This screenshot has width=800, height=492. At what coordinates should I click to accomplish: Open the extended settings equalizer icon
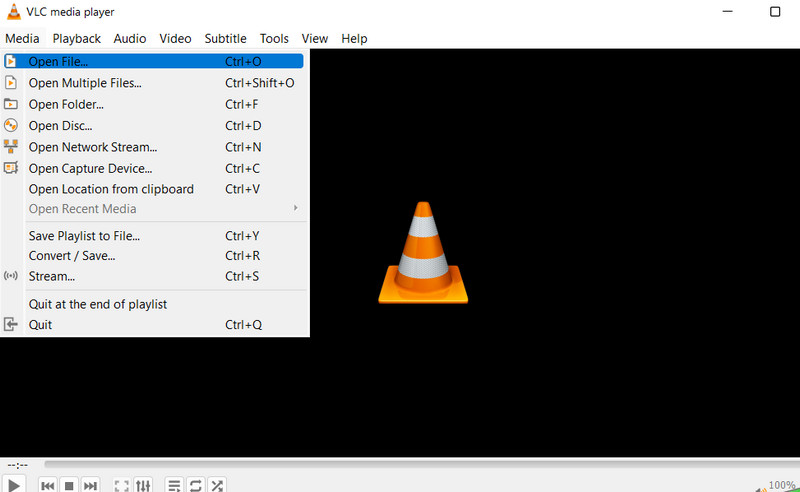[x=144, y=486]
